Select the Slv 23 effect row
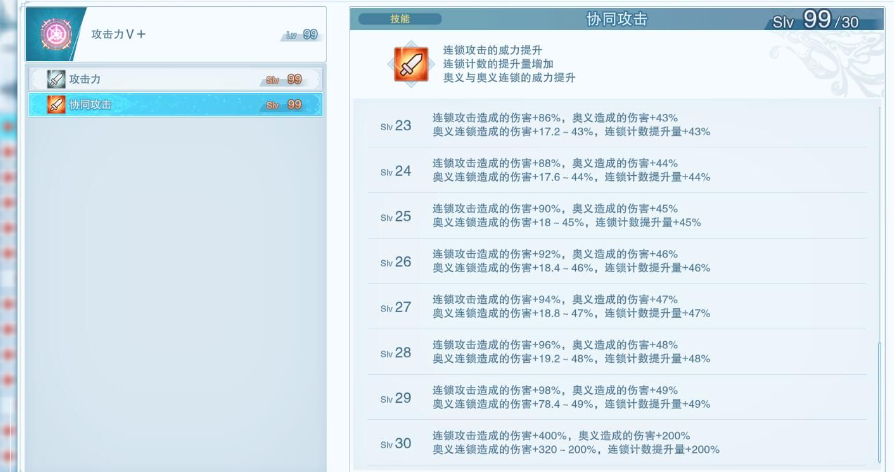Viewport: 894px width, 472px height. [617, 125]
